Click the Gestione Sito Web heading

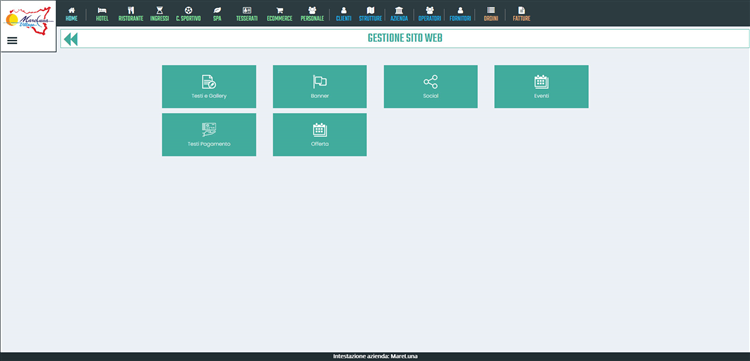point(405,38)
